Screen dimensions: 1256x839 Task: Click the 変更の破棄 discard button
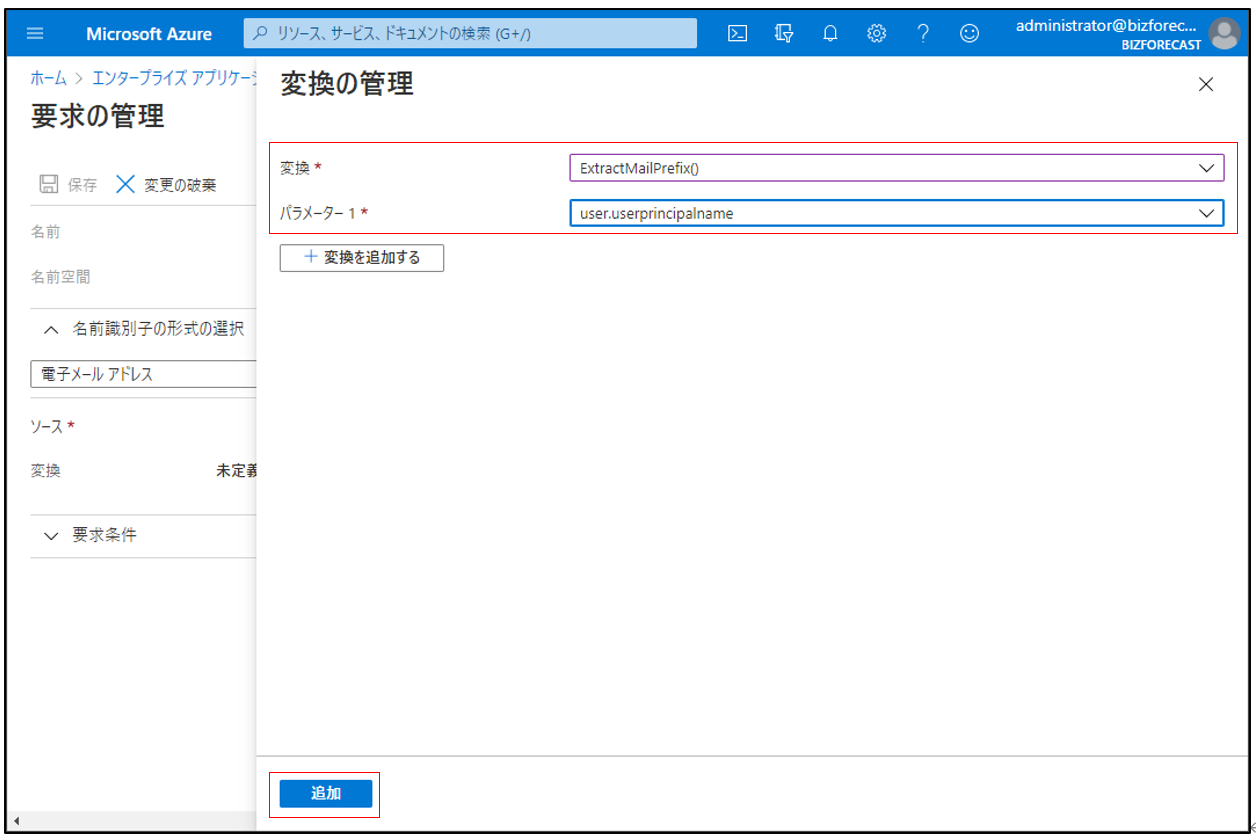167,185
